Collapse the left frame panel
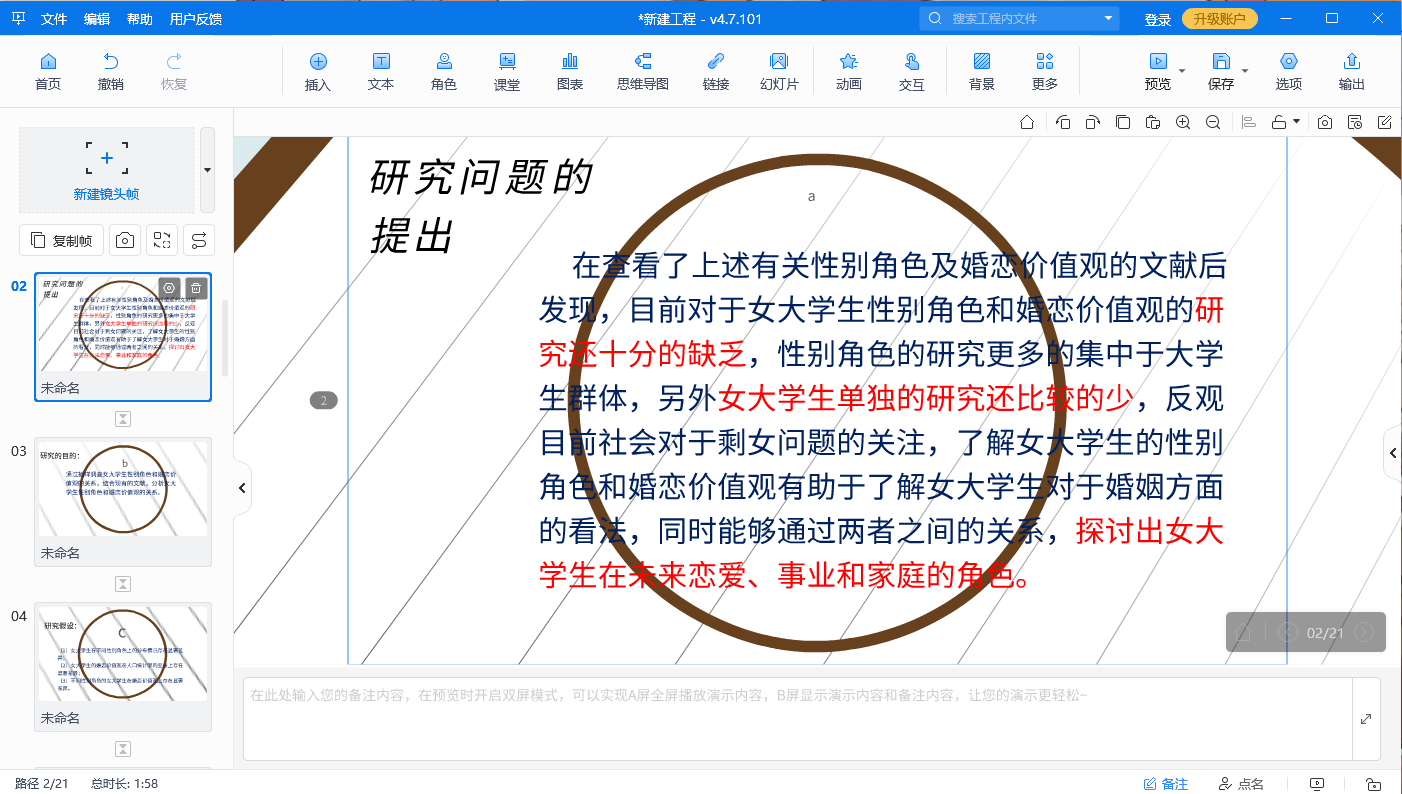Viewport: 1402px width, 794px height. [242, 488]
